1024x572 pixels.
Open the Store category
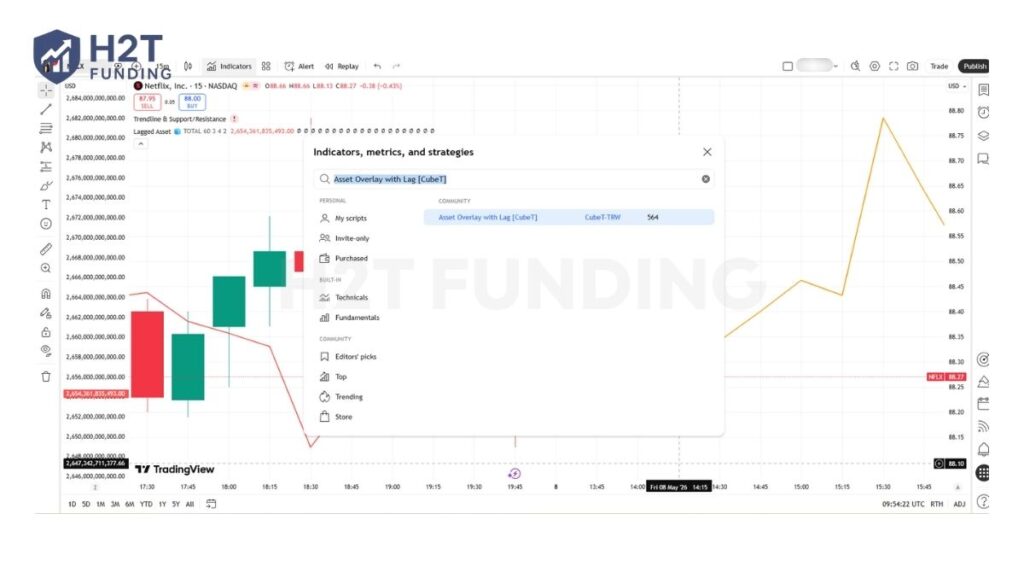(336, 417)
